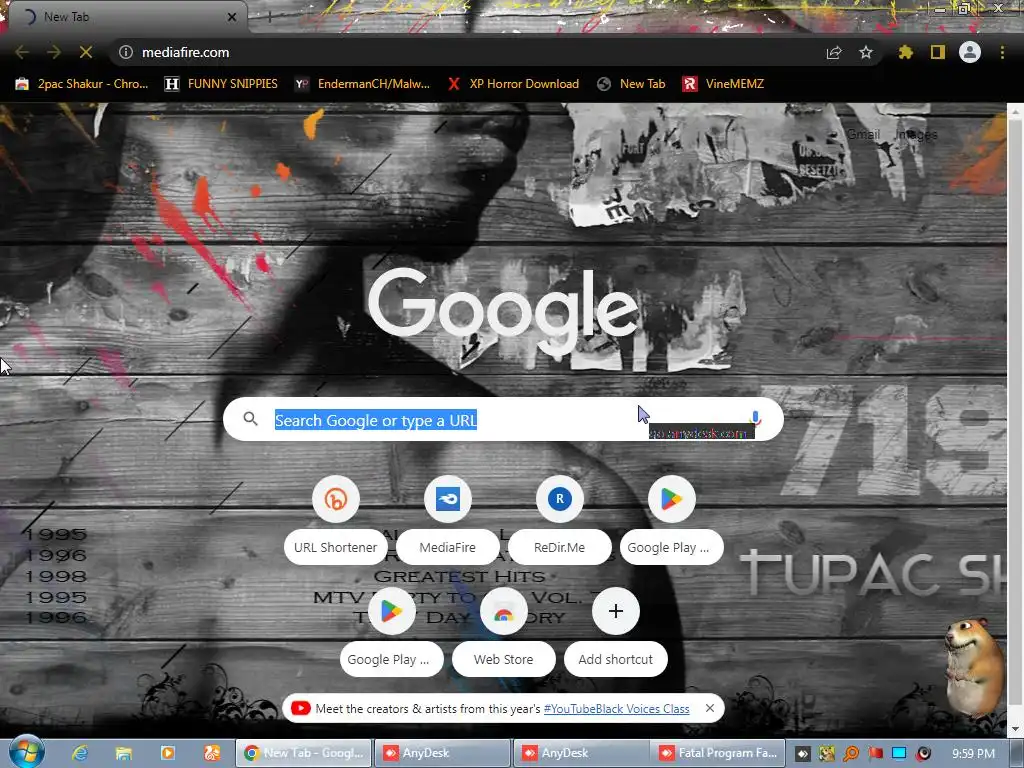Share this page via toolbar icon
This screenshot has height=768, width=1024.
pyautogui.click(x=834, y=52)
